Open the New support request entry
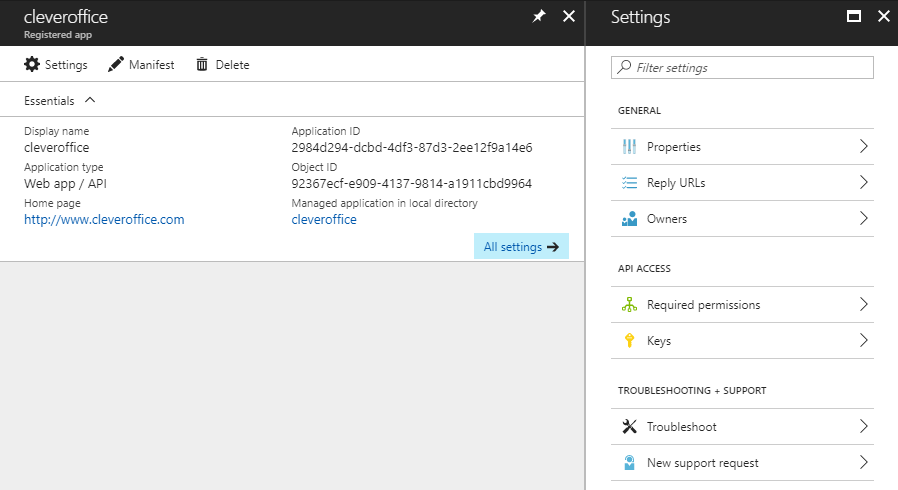The width and height of the screenshot is (898, 490). tap(742, 463)
